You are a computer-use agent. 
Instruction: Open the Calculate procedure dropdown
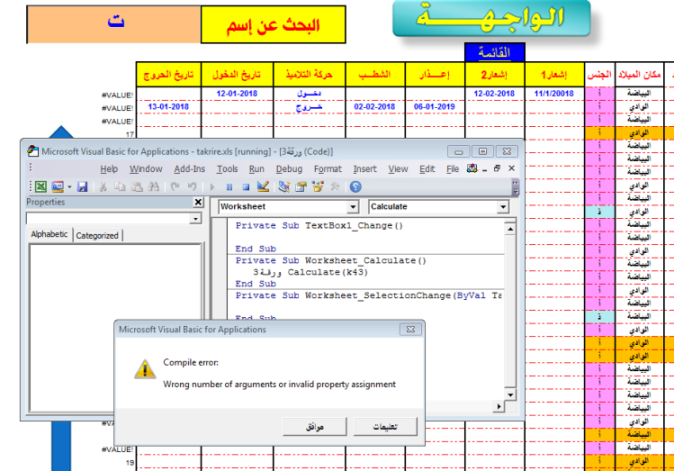(502, 207)
